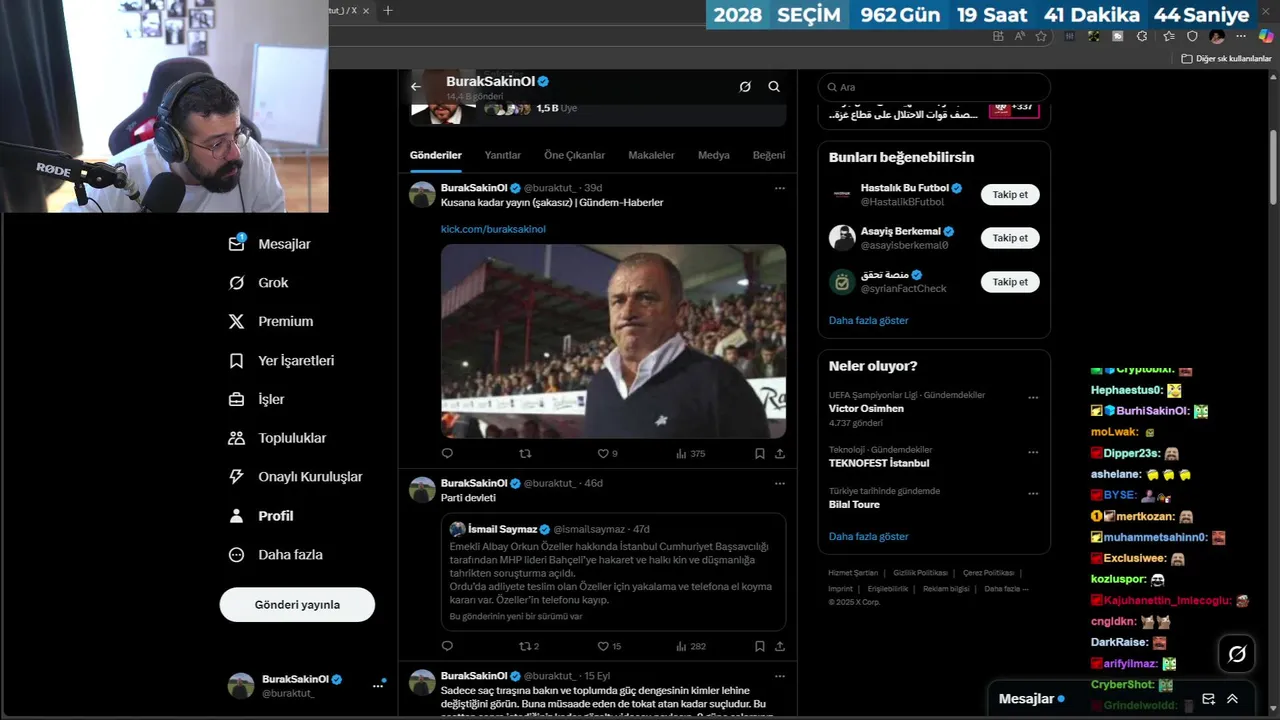Screen dimensions: 1280x720
Task: Open more options on the Kusana kadar yayın post
Action: coord(780,188)
